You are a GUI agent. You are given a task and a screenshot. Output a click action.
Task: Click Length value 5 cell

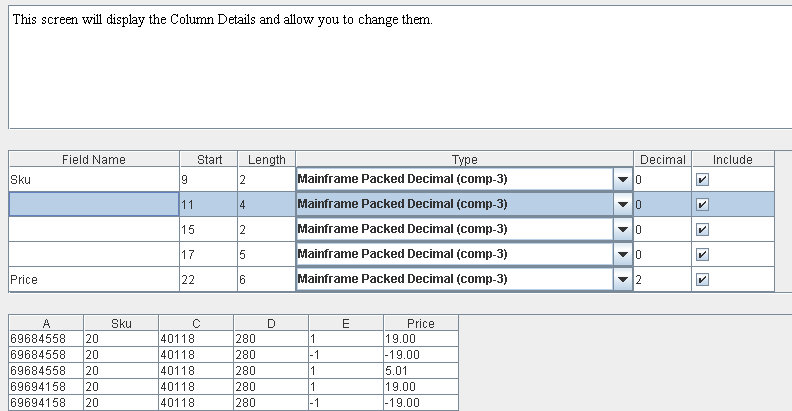(265, 255)
